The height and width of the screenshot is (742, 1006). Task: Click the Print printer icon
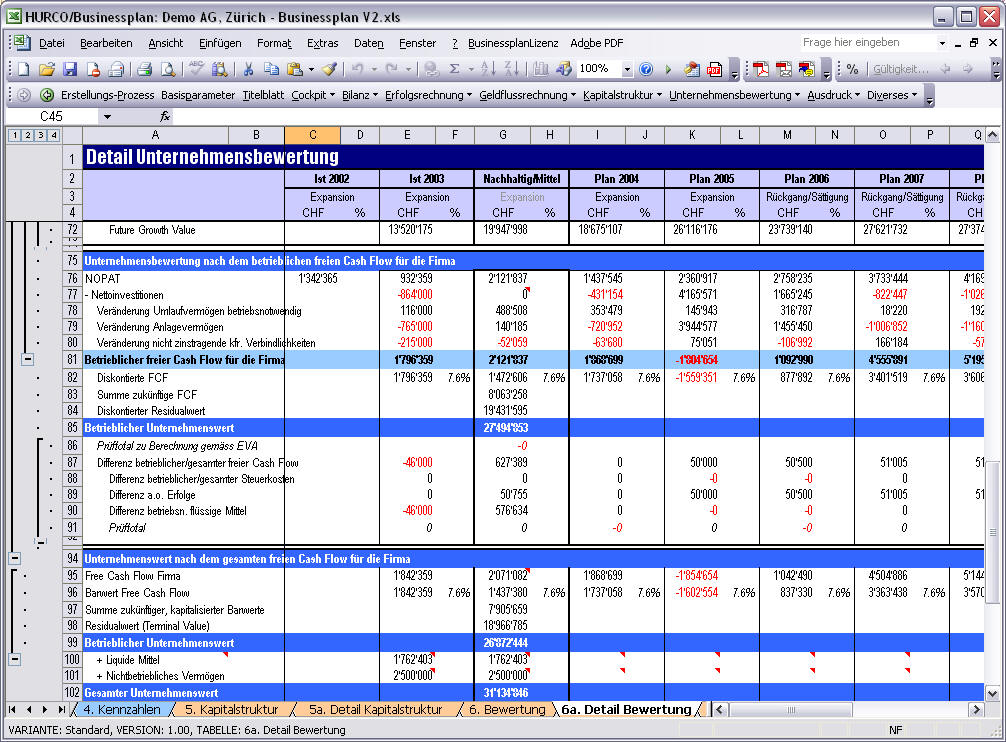tap(144, 69)
